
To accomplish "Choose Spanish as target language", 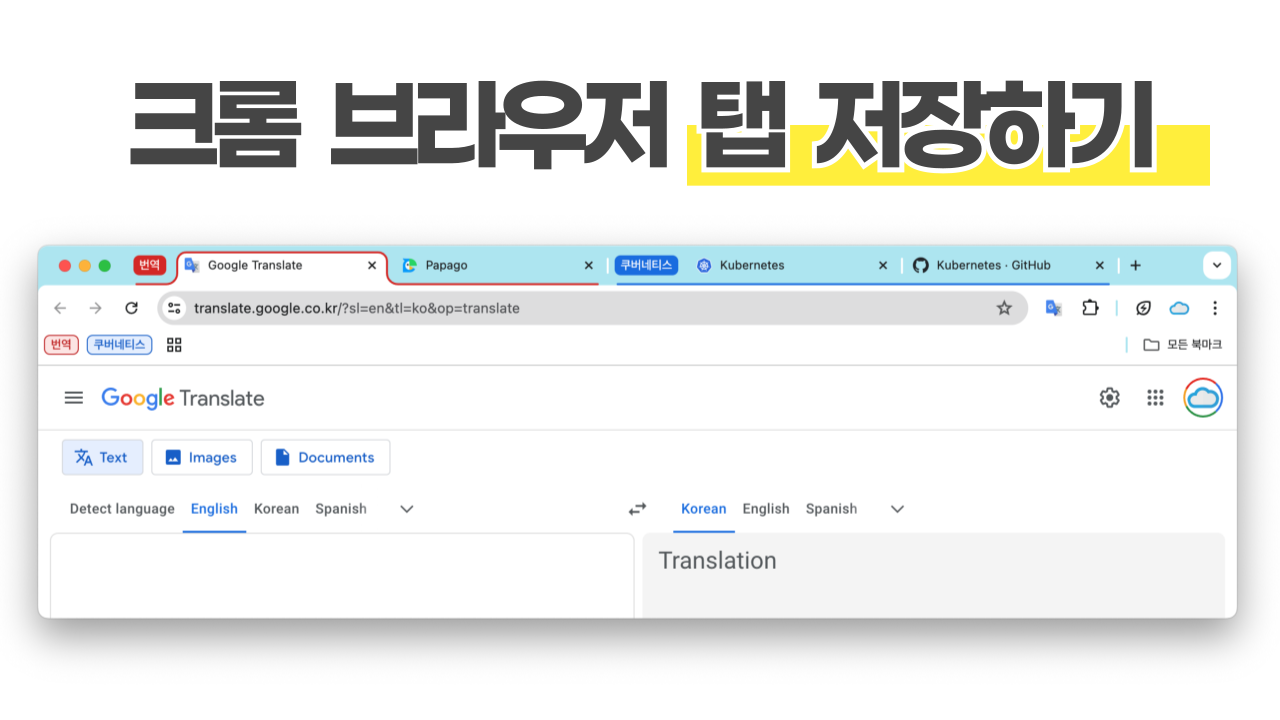I will [x=831, y=509].
